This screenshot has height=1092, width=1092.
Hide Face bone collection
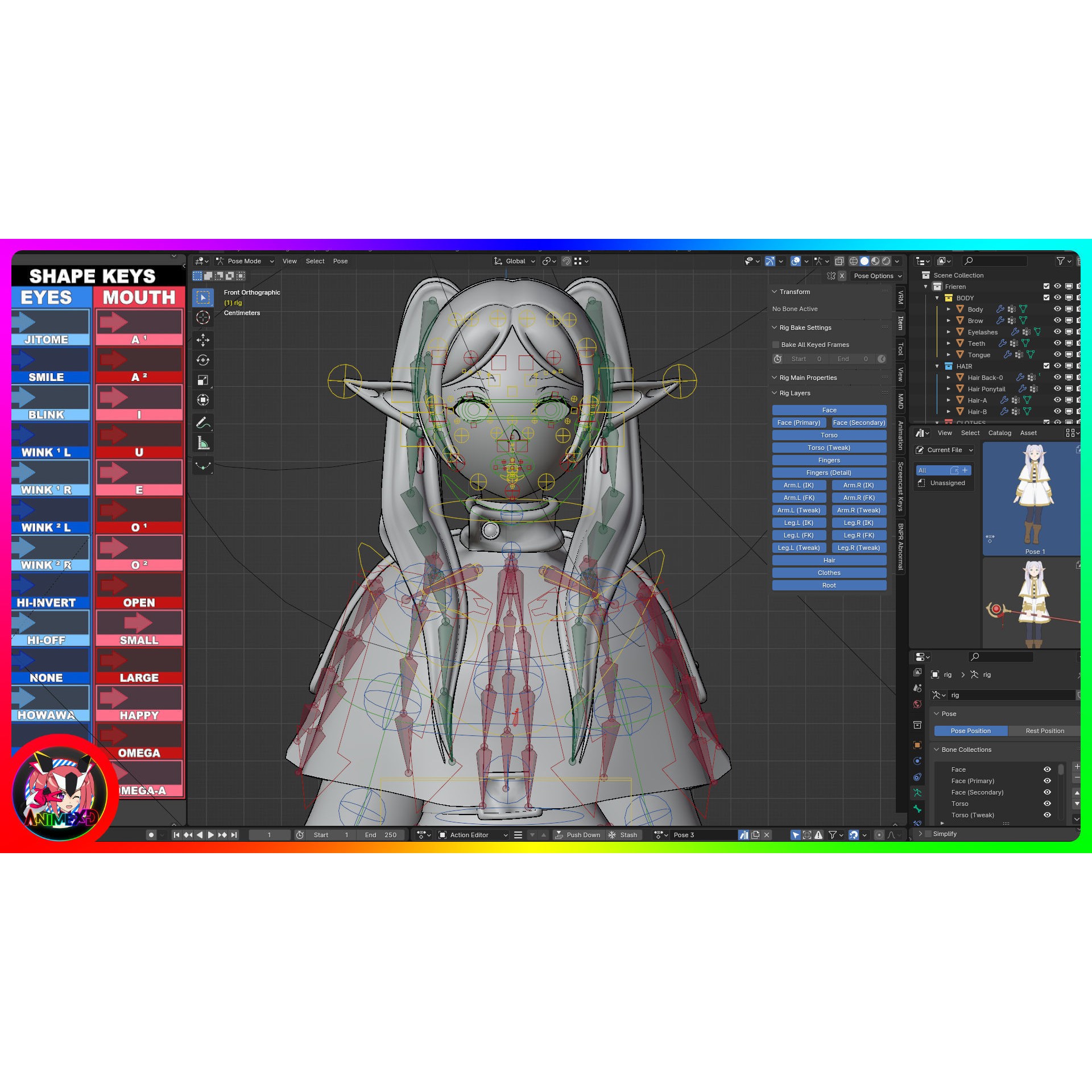(1047, 770)
